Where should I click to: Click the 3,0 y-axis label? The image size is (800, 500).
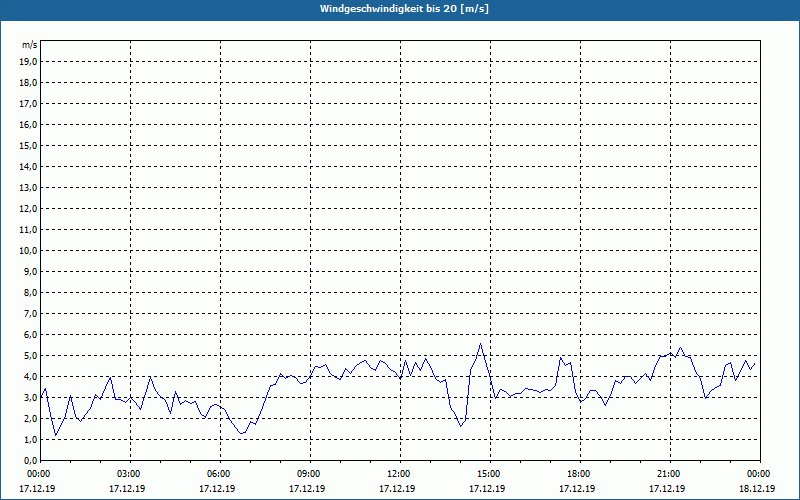pyautogui.click(x=31, y=397)
